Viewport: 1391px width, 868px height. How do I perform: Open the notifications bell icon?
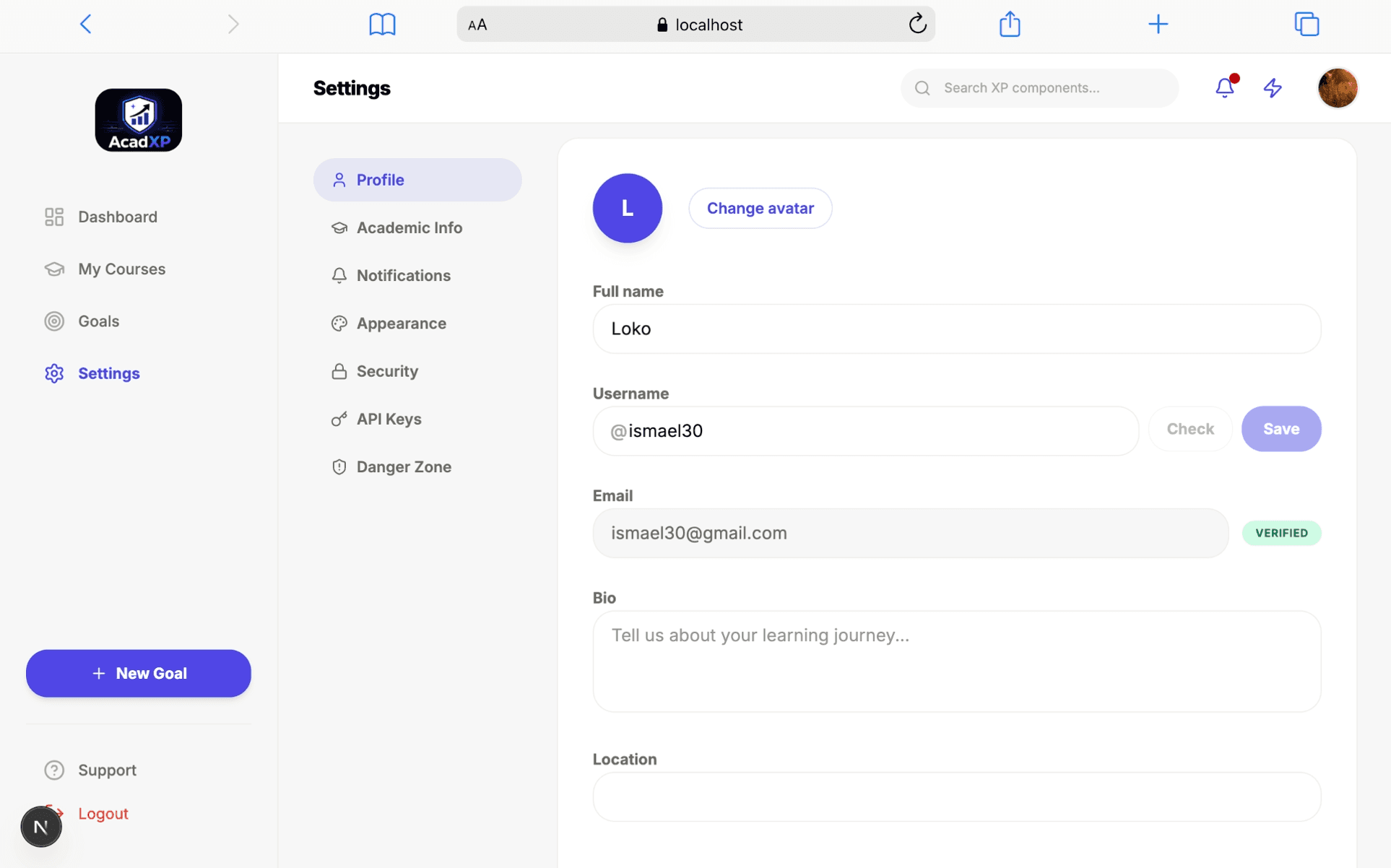tap(1225, 87)
